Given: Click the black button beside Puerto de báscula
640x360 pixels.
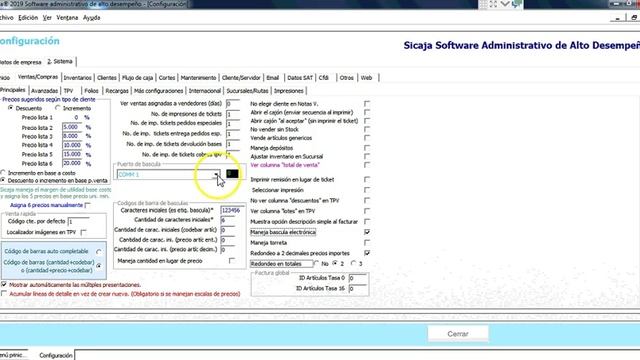Looking at the screenshot, I should tap(232, 174).
